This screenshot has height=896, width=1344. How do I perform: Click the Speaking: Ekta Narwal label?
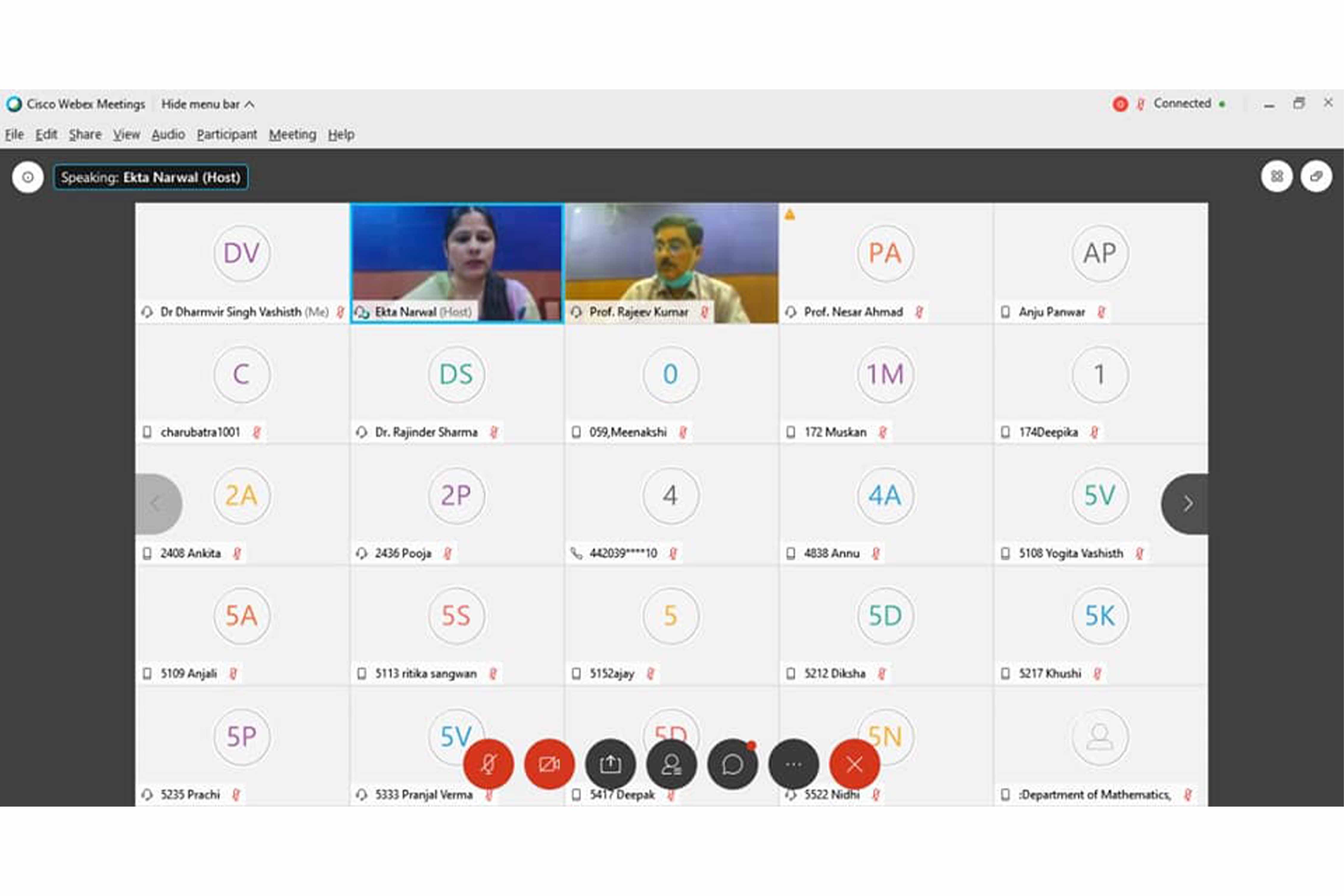pyautogui.click(x=151, y=177)
